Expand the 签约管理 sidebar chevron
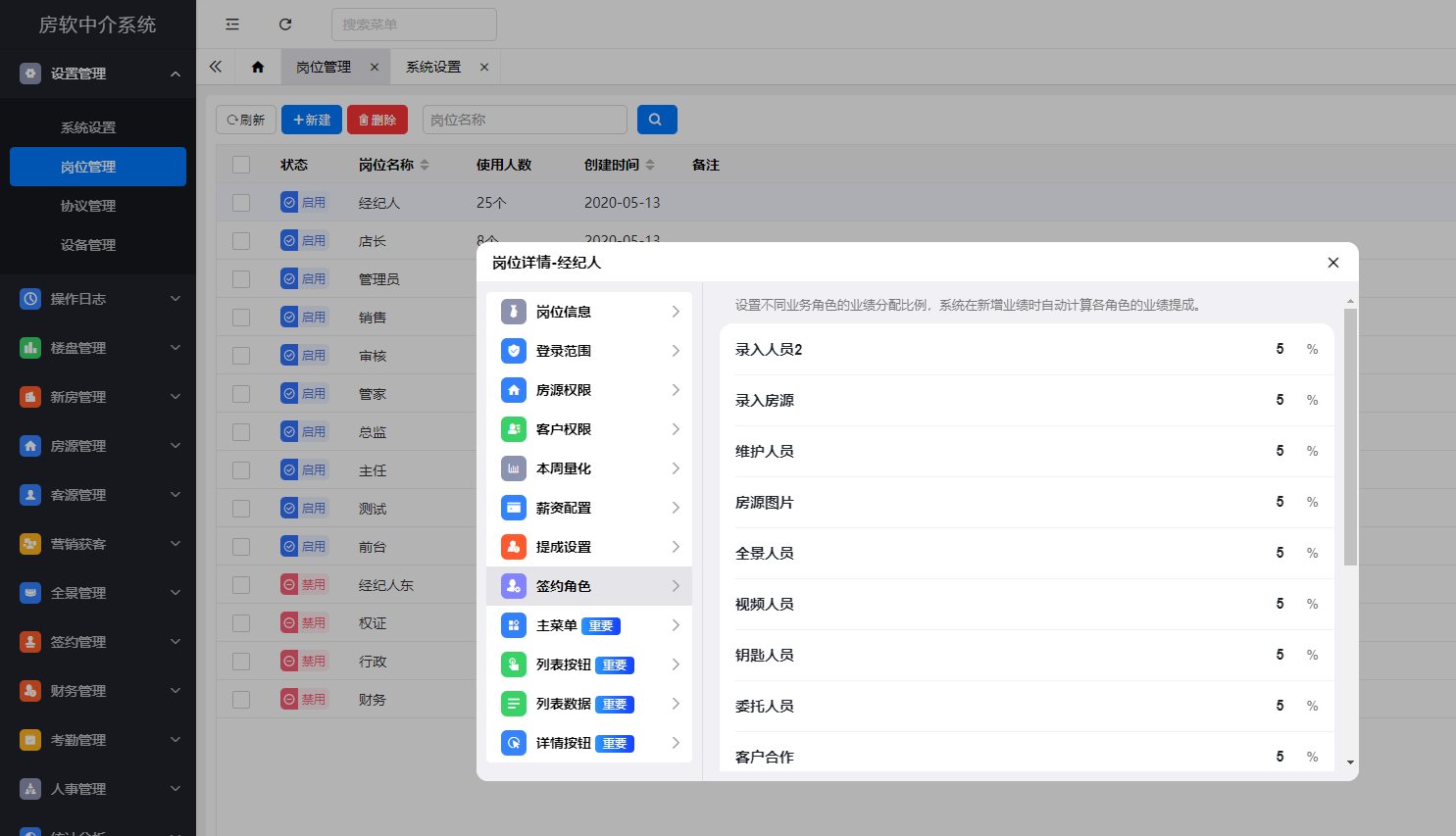The width and height of the screenshot is (1456, 836). [176, 642]
